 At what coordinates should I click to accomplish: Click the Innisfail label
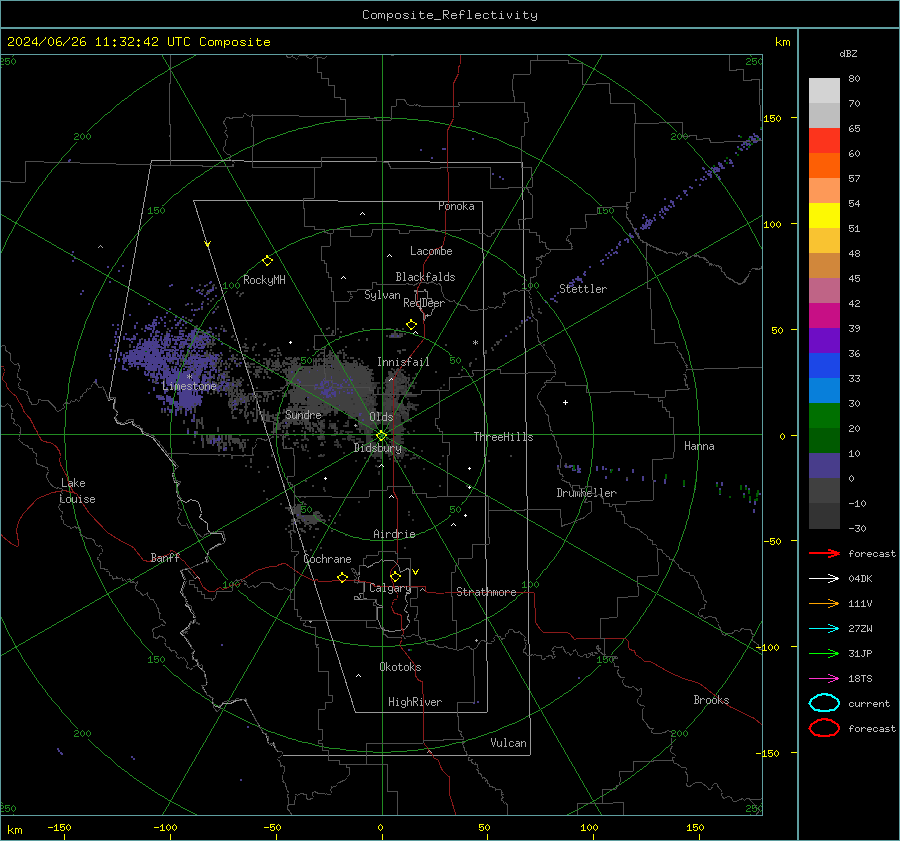click(403, 362)
